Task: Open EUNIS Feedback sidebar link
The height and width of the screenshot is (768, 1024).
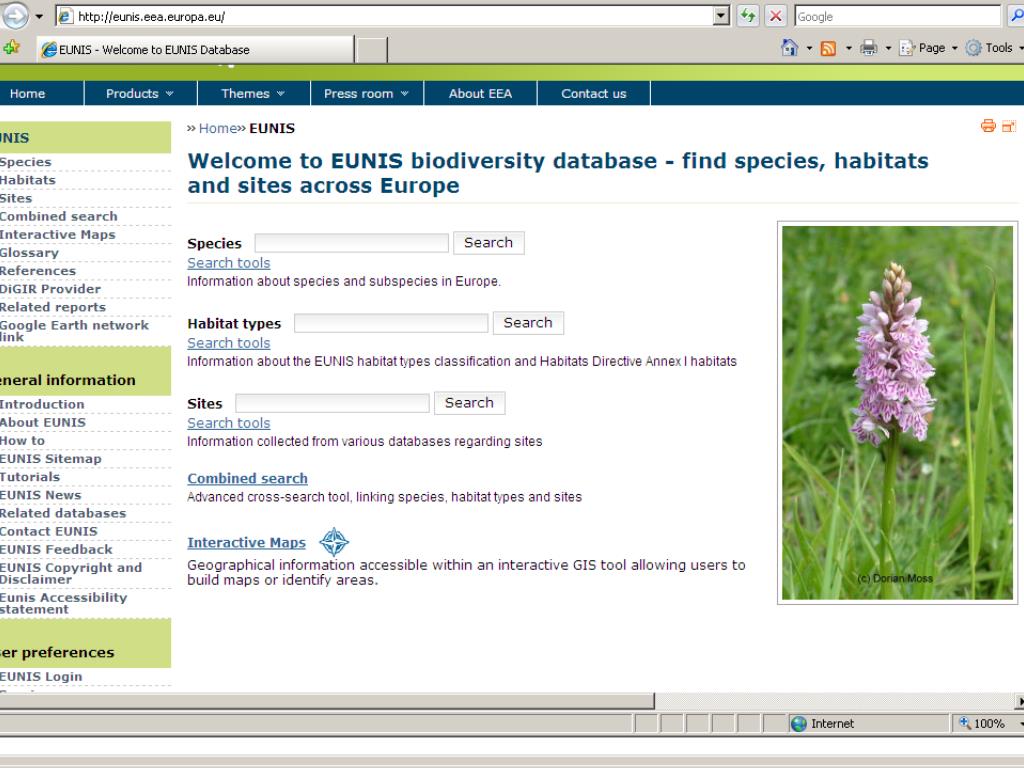Action: click(x=56, y=550)
